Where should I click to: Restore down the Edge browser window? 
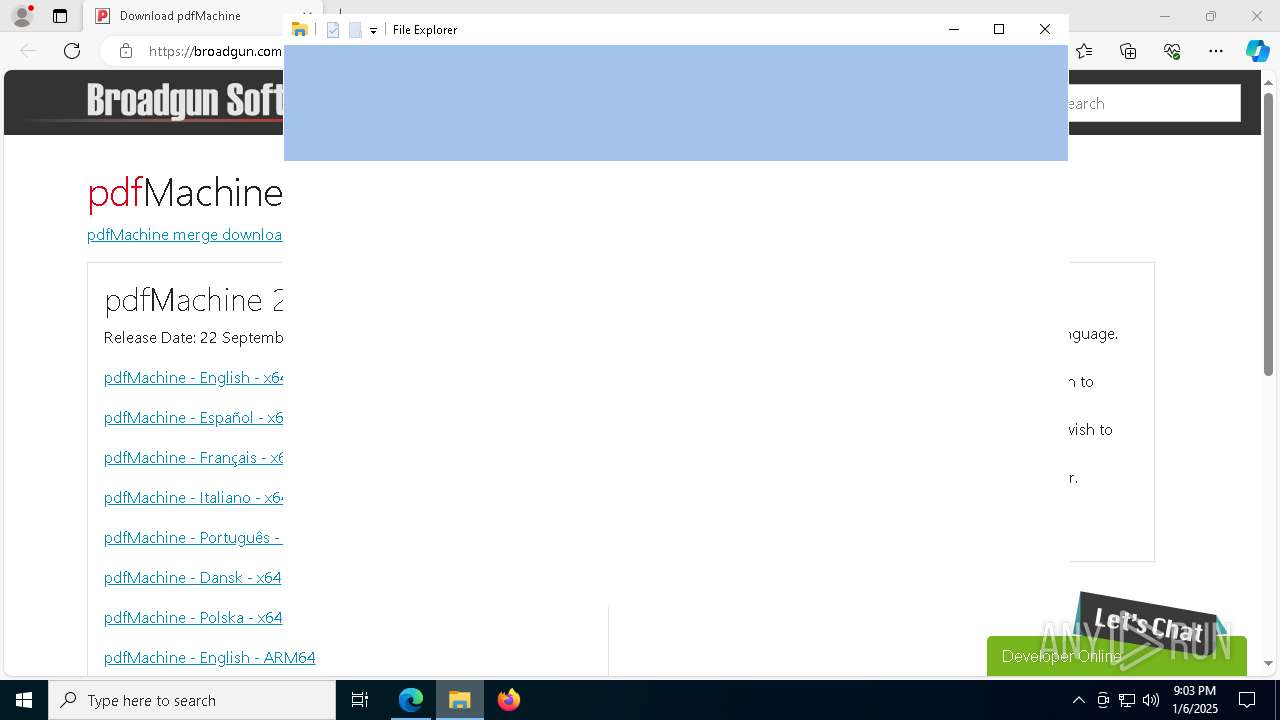click(x=1211, y=16)
